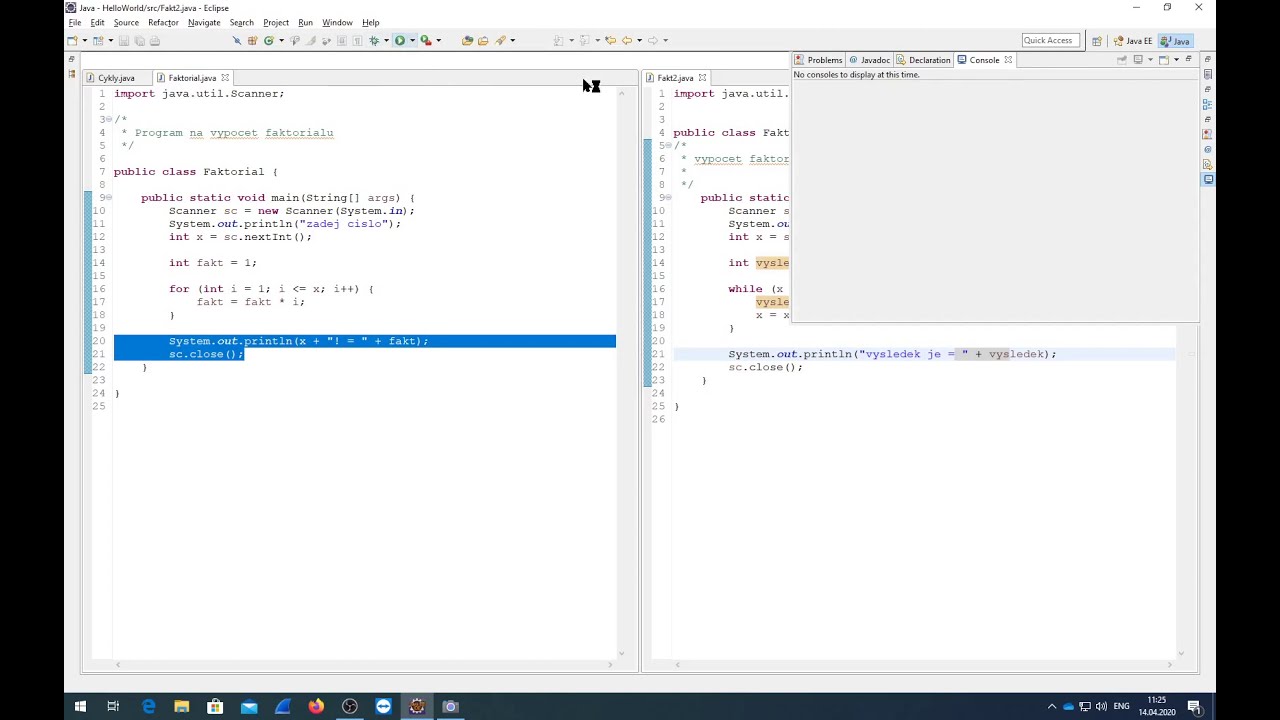Click the Forward navigation arrow
1280x720 pixels.
coord(652,40)
